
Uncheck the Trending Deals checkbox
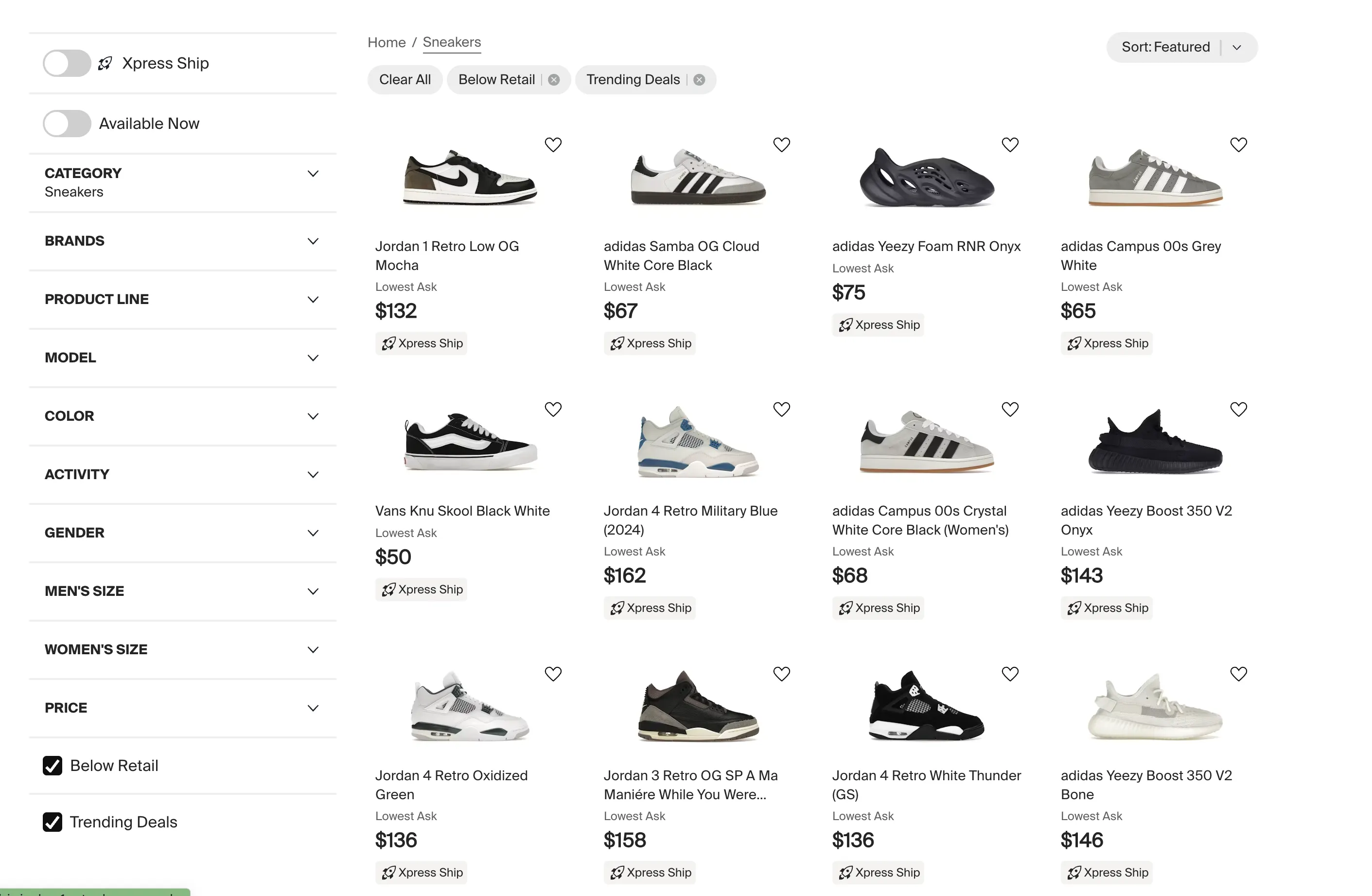click(53, 822)
